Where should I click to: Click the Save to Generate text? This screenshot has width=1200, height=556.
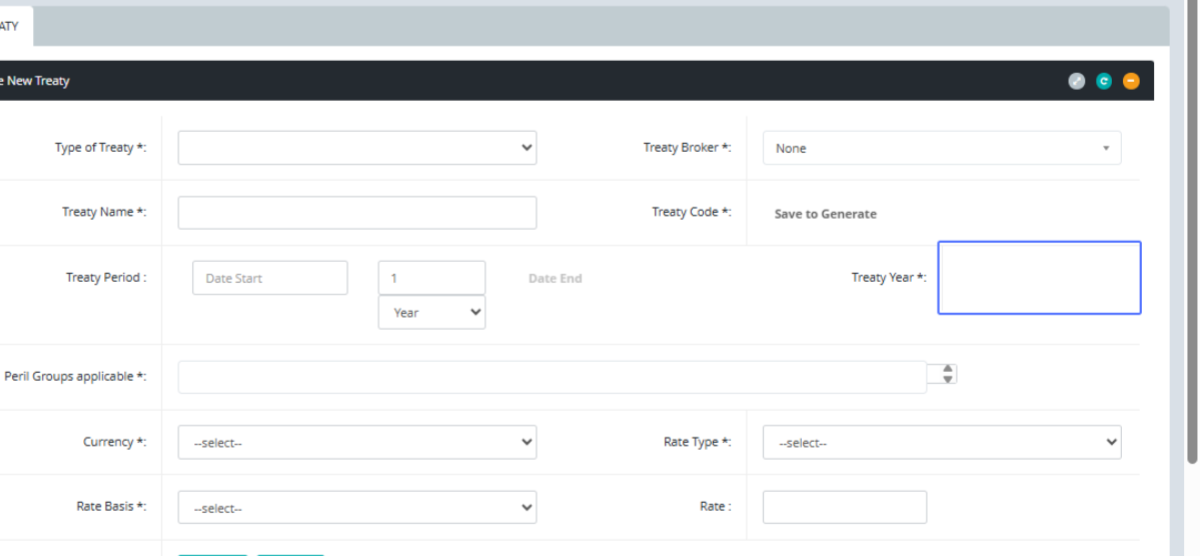(x=825, y=214)
